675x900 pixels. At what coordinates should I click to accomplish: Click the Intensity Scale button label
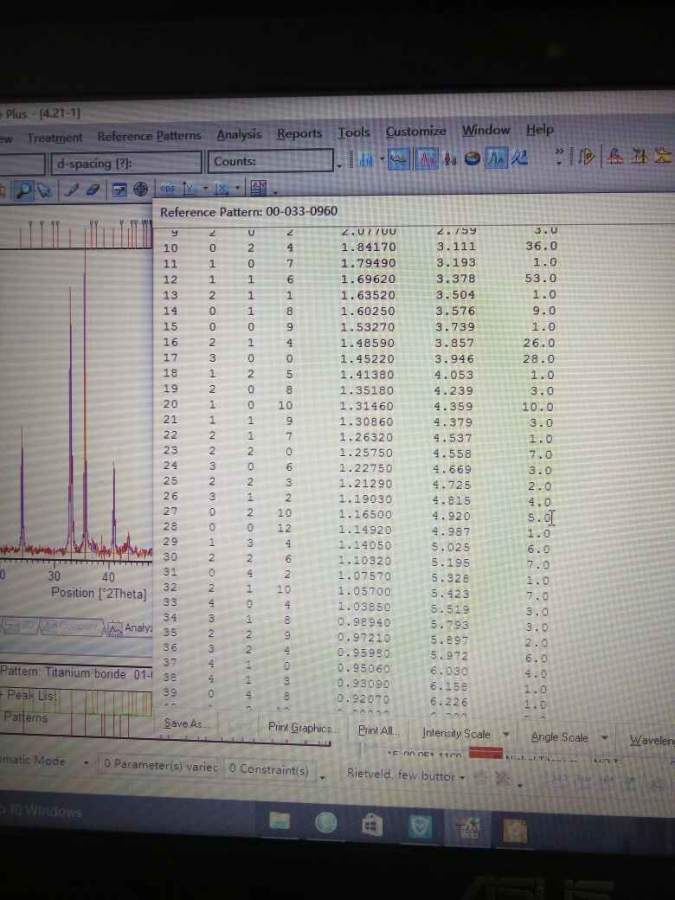[456, 733]
